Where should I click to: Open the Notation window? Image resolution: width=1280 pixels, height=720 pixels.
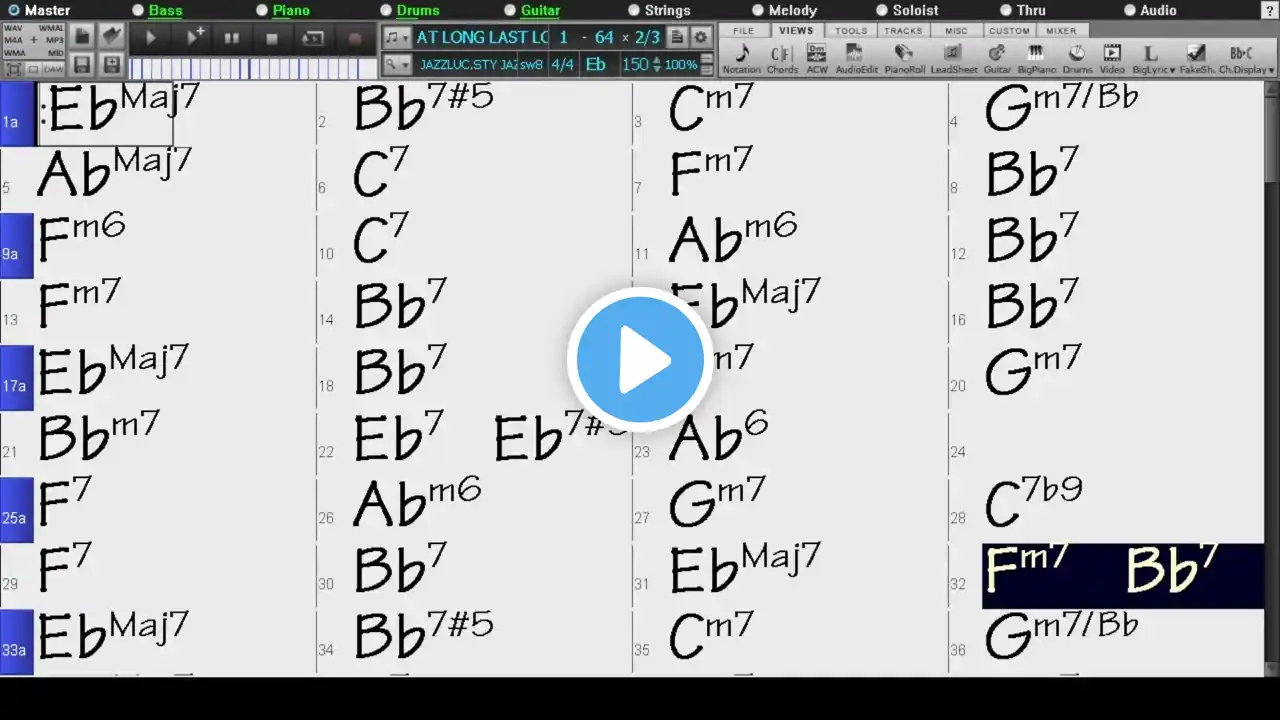[741, 59]
